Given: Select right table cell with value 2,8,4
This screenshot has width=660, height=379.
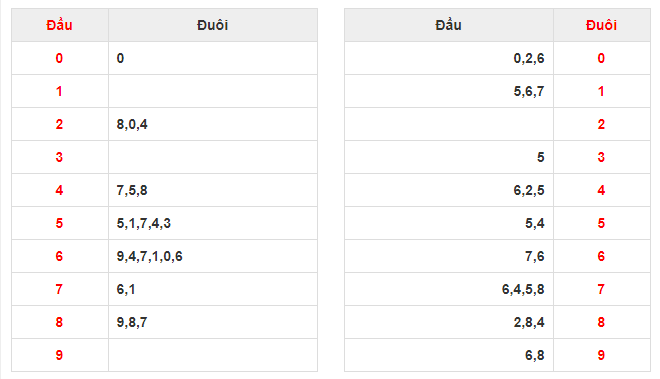Looking at the screenshot, I should 449,322.
